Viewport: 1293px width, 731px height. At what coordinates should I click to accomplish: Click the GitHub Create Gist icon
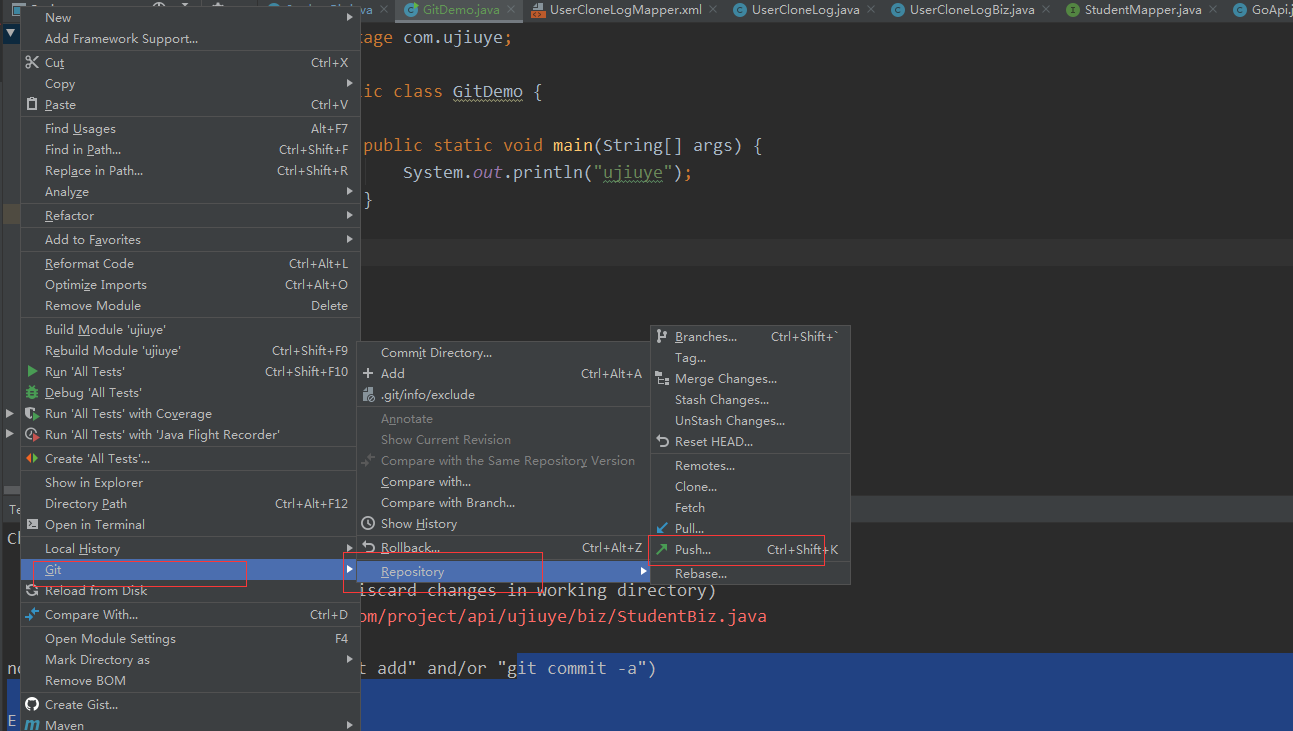pyautogui.click(x=32, y=704)
